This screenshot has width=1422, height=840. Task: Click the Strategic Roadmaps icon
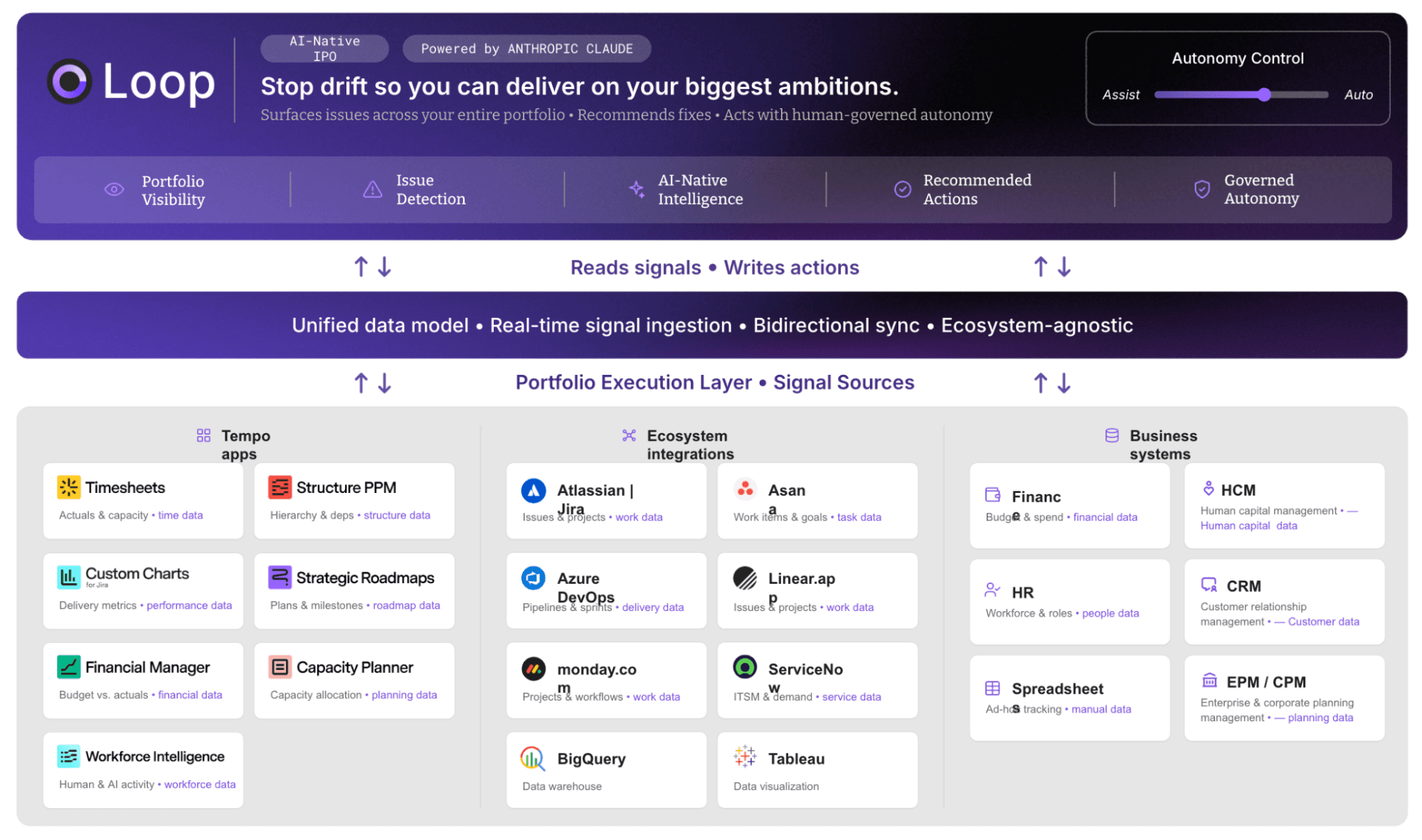point(280,577)
